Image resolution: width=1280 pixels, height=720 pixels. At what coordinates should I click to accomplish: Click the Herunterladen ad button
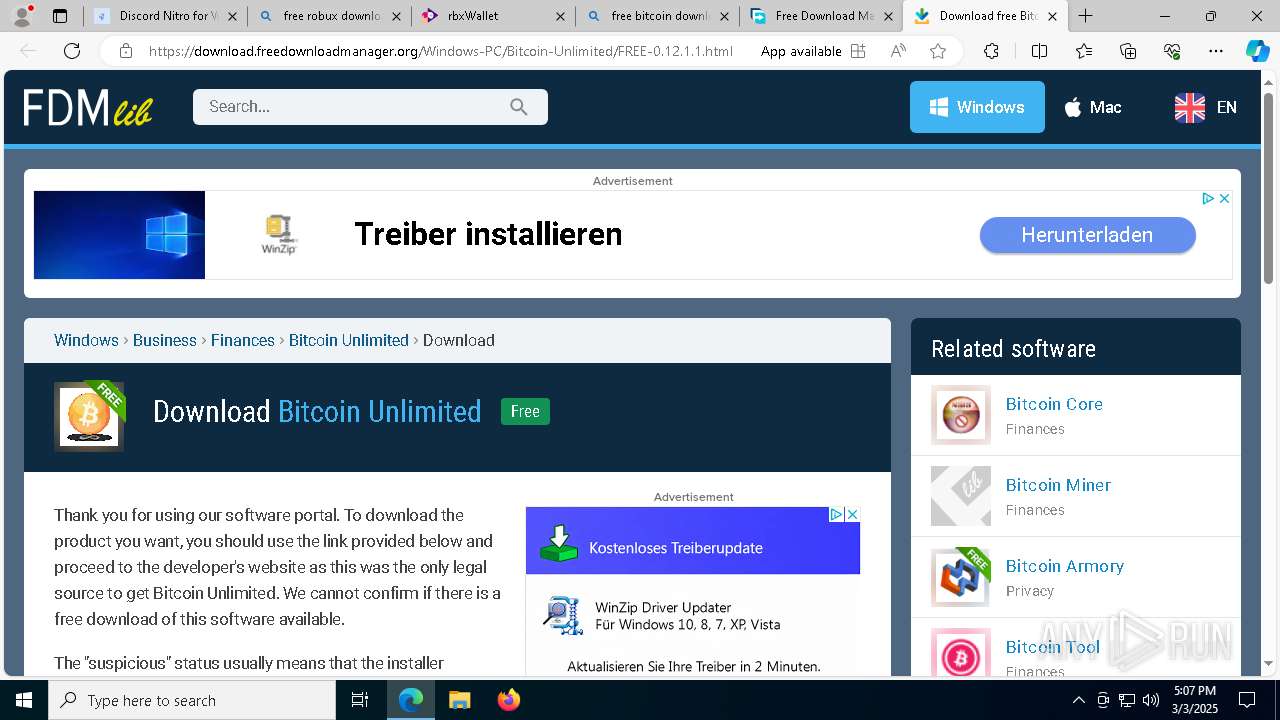(1087, 235)
